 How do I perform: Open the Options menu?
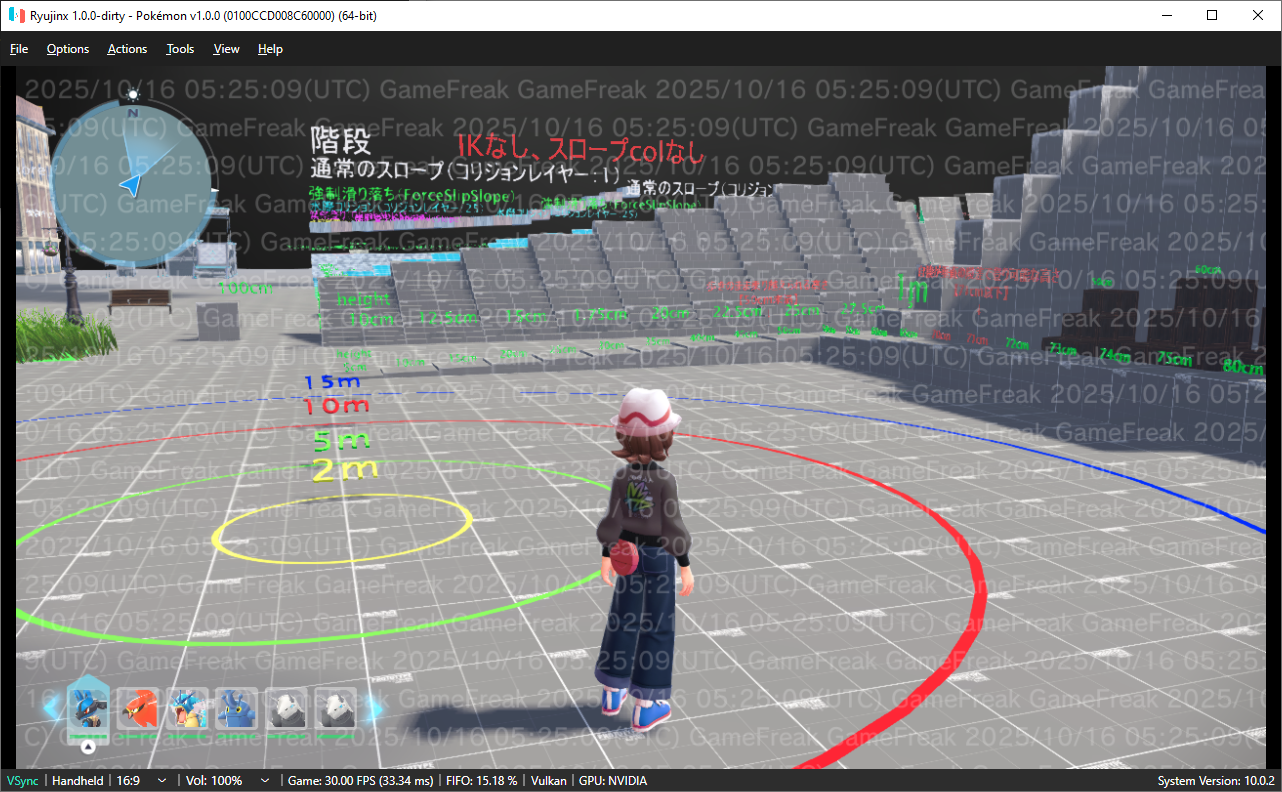pyautogui.click(x=68, y=49)
